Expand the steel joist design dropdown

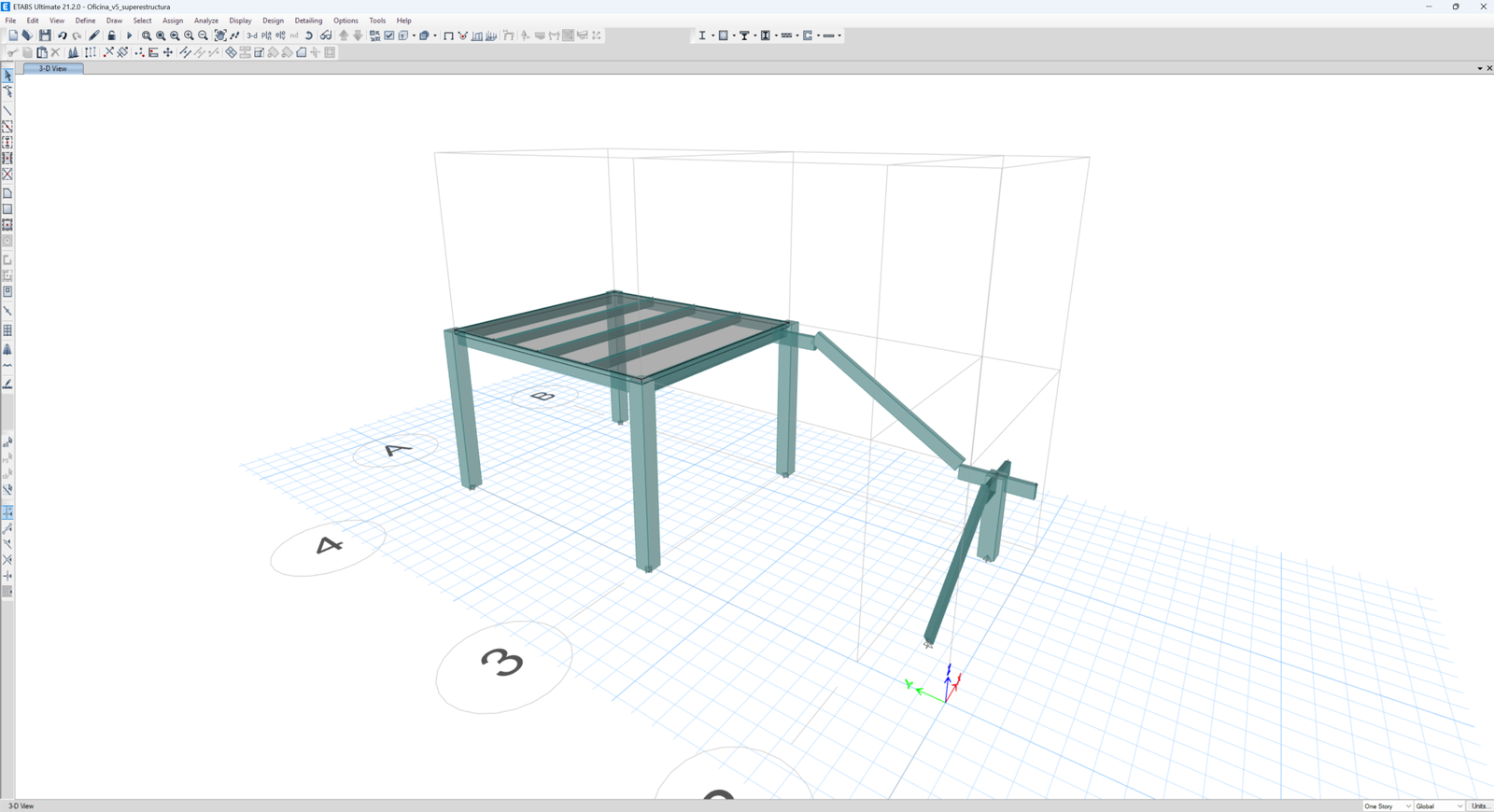[796, 35]
